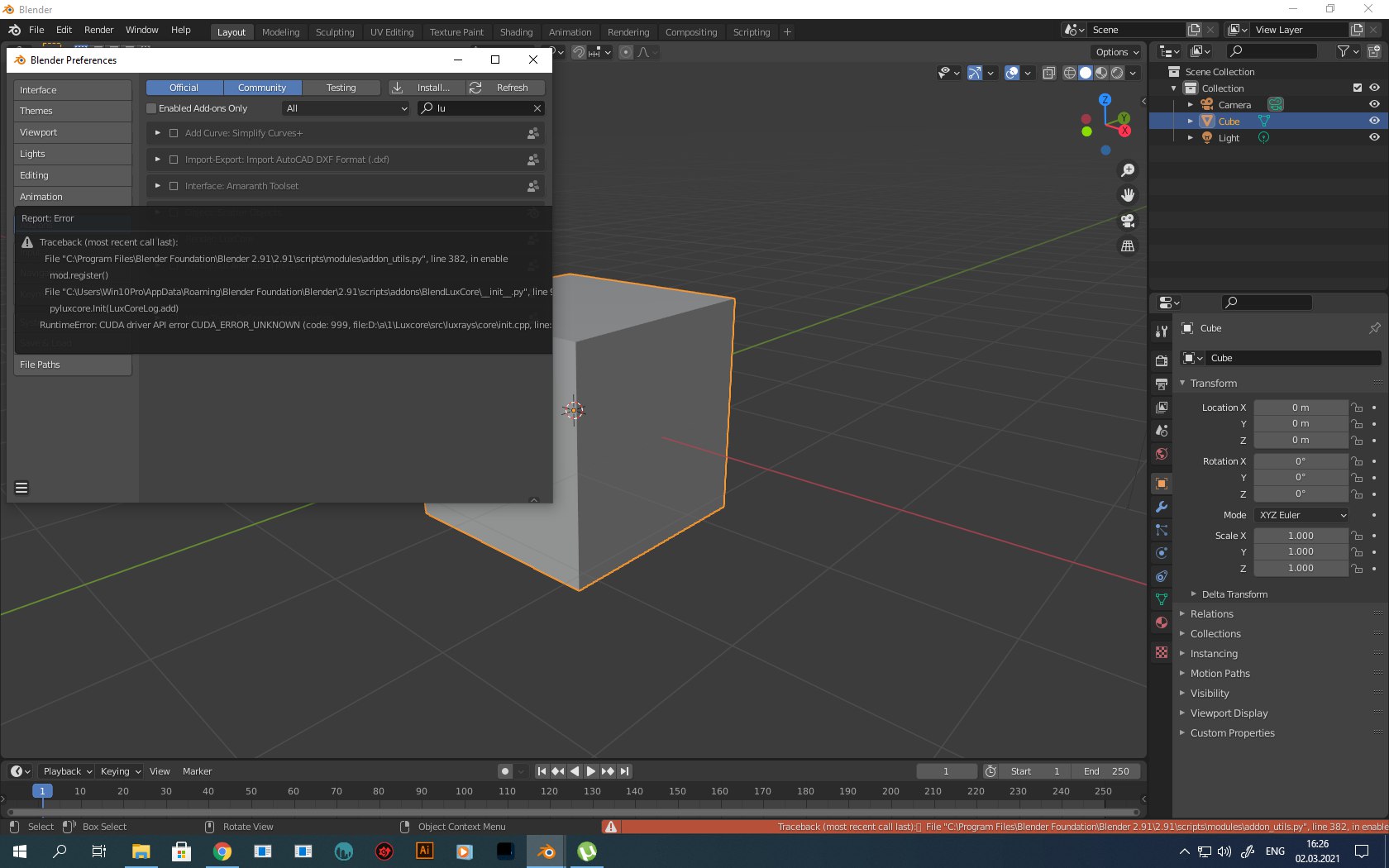Open the Tool properties tab
This screenshot has height=868, width=1389.
(1162, 331)
